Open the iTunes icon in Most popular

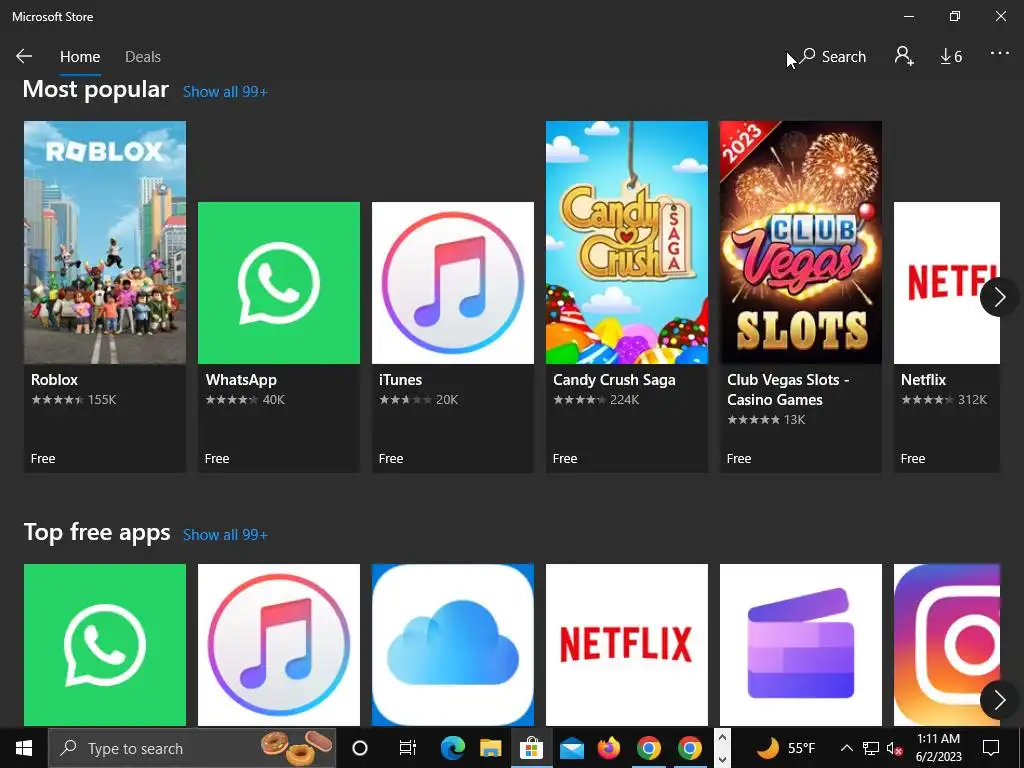coord(453,283)
